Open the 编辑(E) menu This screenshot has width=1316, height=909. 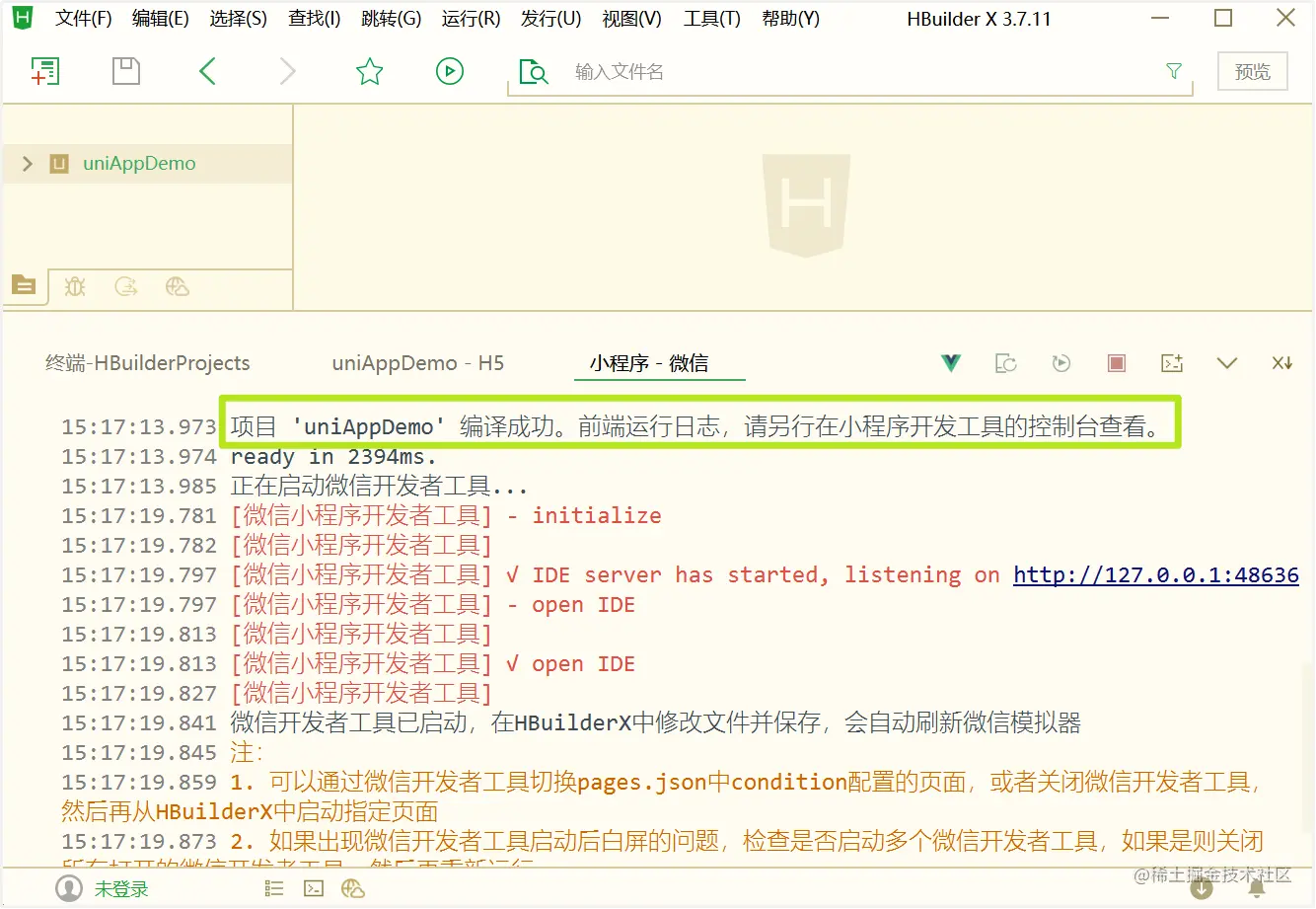161,19
